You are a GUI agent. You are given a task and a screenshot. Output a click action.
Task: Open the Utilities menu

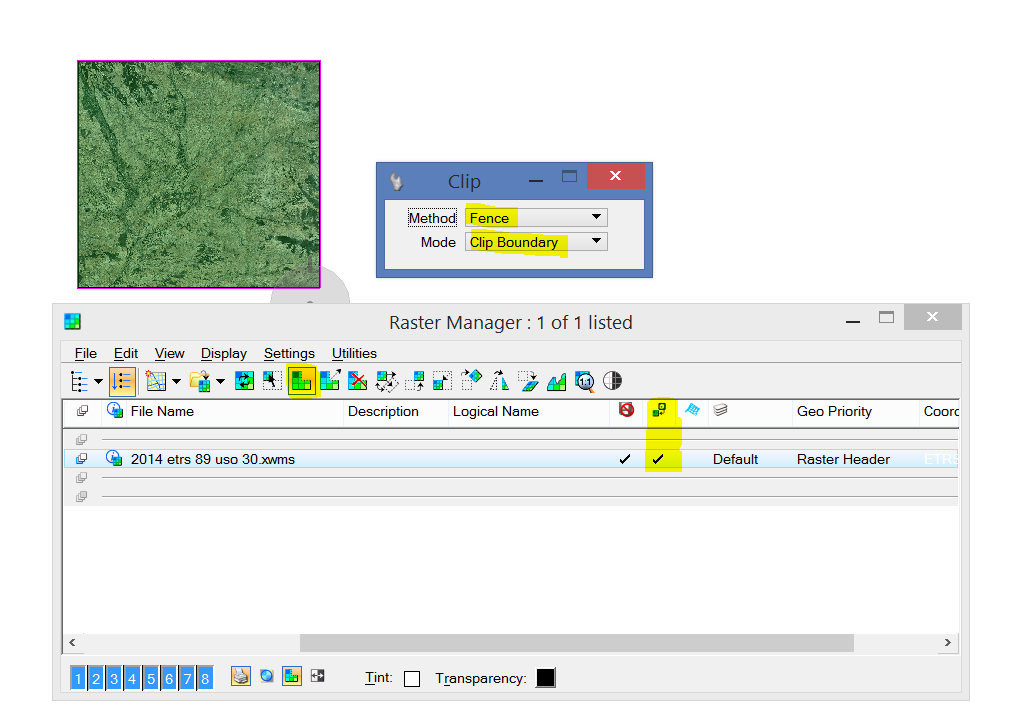[x=354, y=354]
